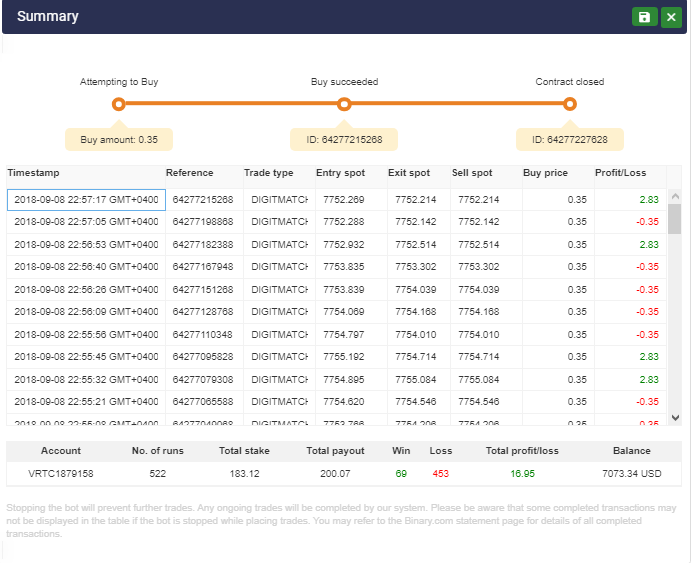Select timestamp cell 2018-09-08 22:55:21
The width and height of the screenshot is (691, 563).
pos(86,402)
